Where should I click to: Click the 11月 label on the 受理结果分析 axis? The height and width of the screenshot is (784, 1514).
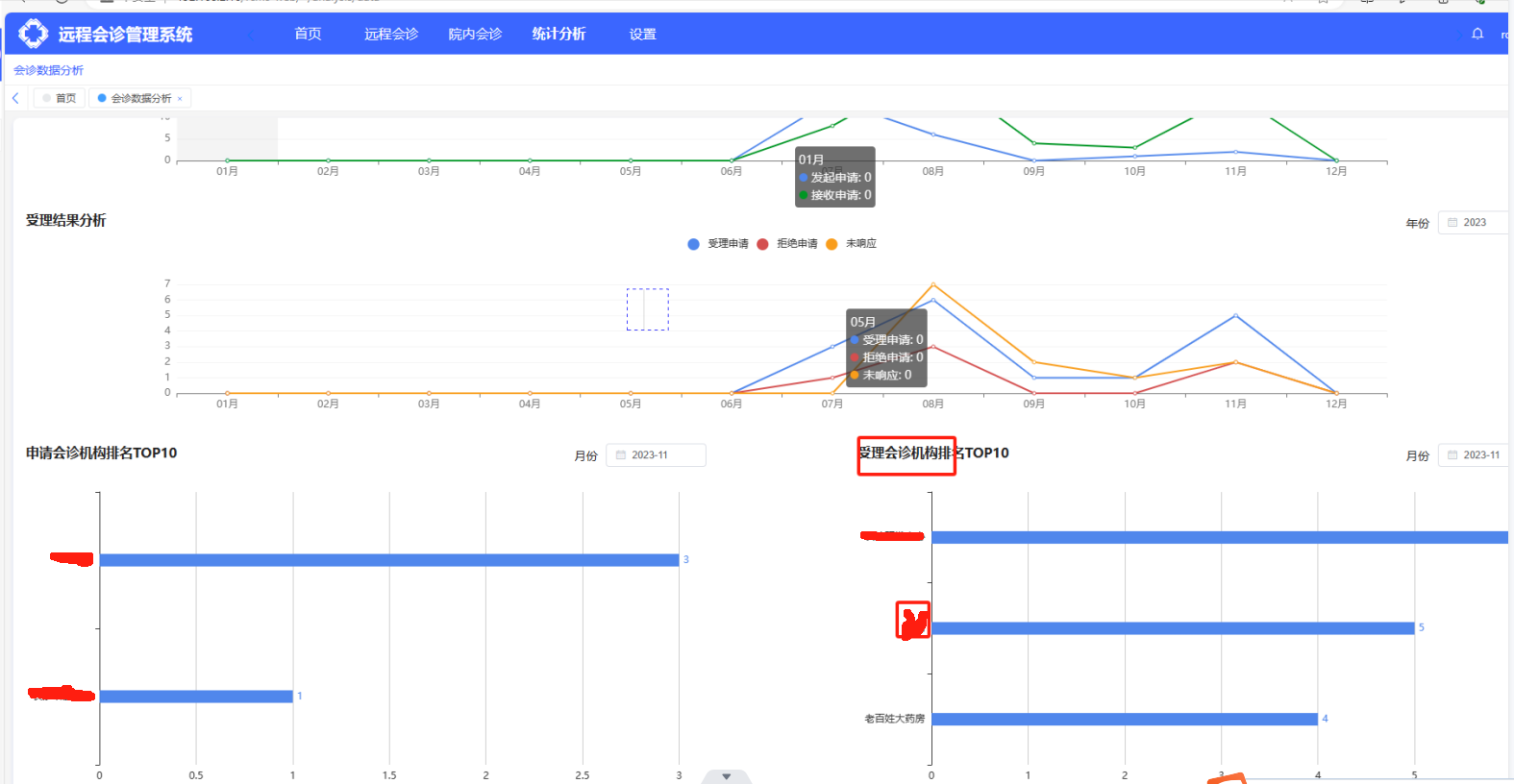(1235, 404)
